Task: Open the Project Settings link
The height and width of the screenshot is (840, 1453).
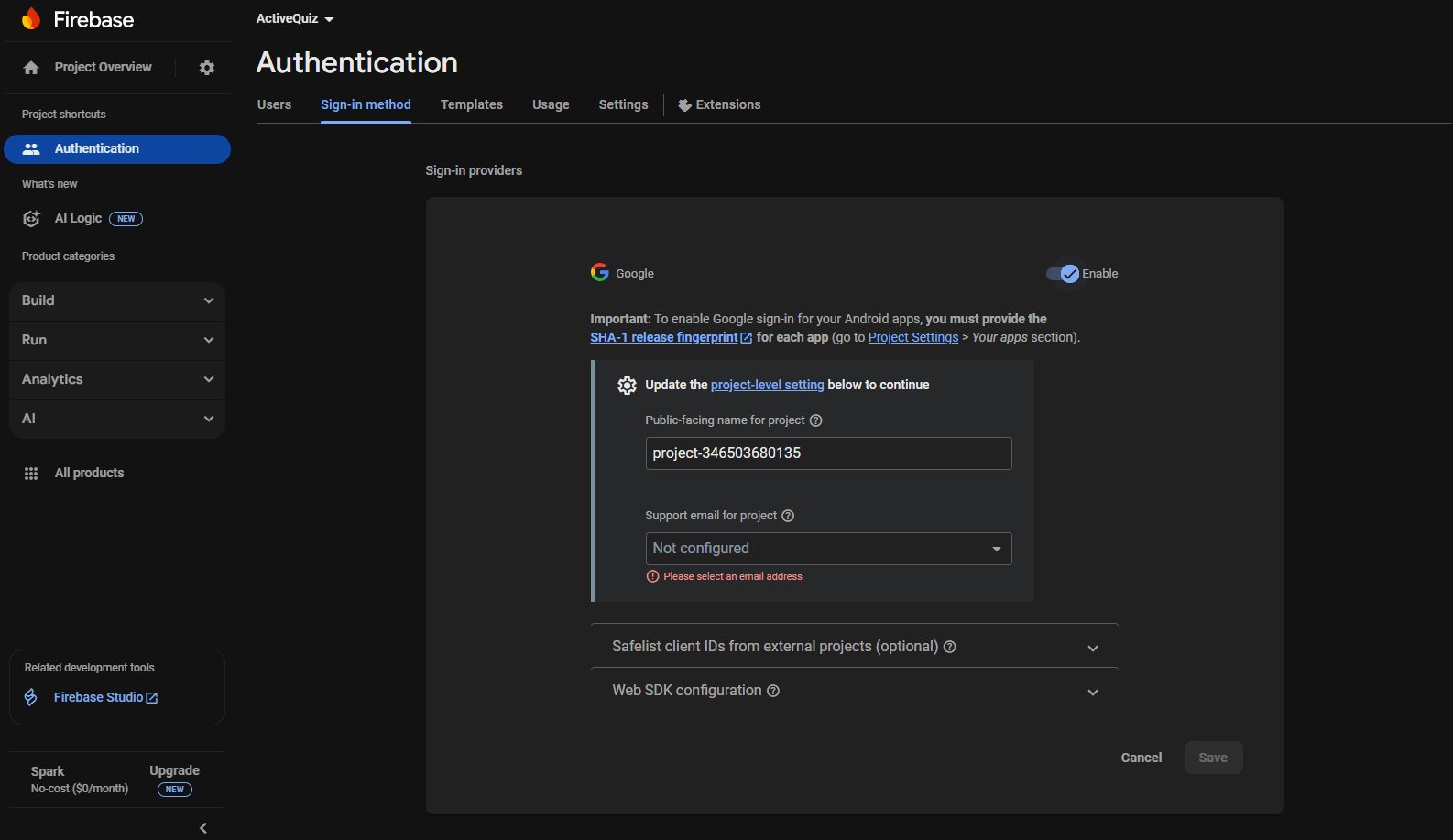Action: coord(913,337)
